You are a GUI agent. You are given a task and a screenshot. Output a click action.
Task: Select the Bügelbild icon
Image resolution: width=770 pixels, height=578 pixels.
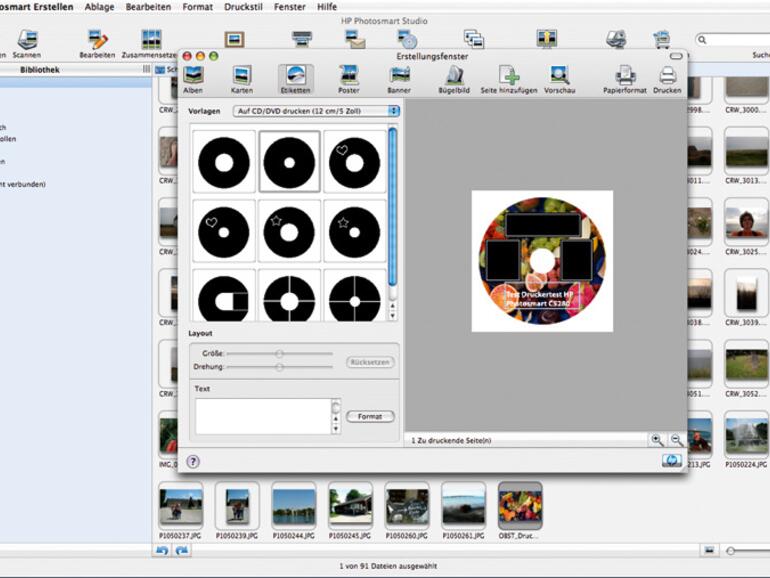(454, 77)
